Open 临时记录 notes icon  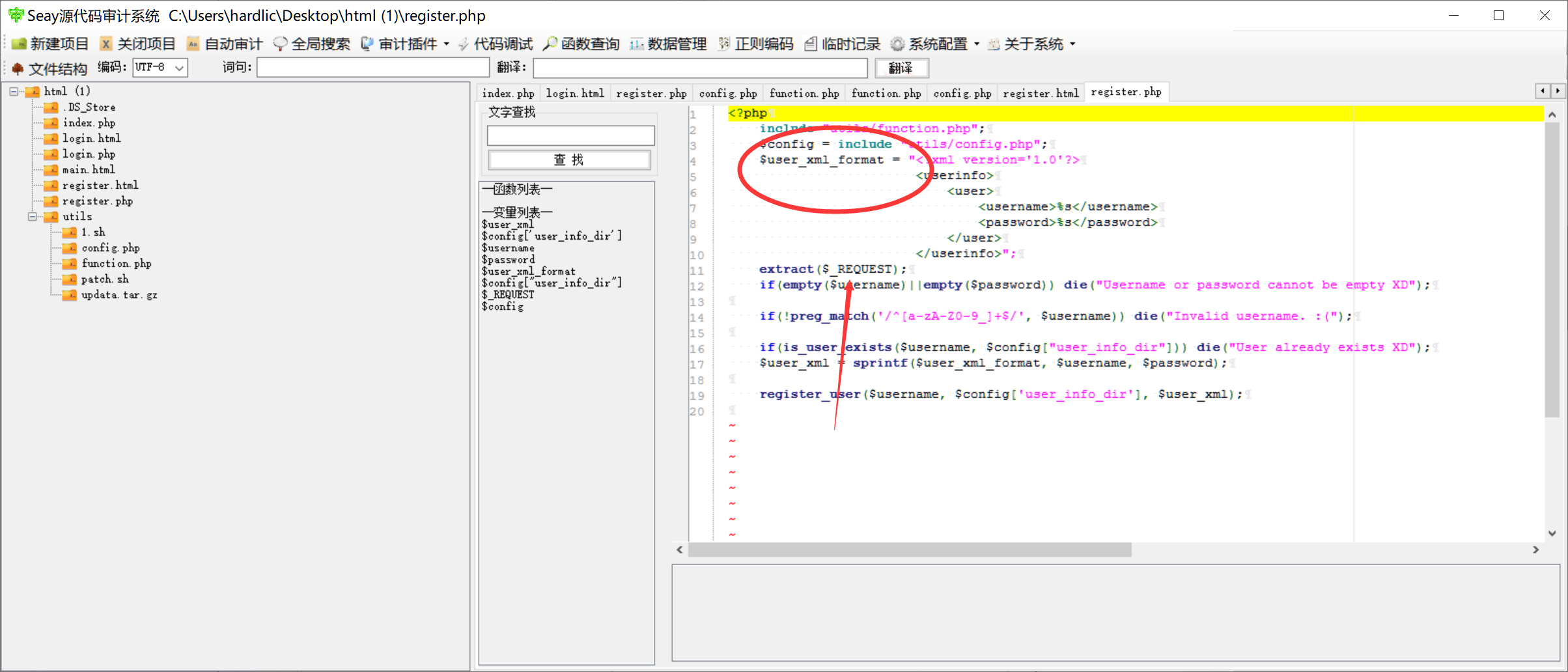(811, 44)
